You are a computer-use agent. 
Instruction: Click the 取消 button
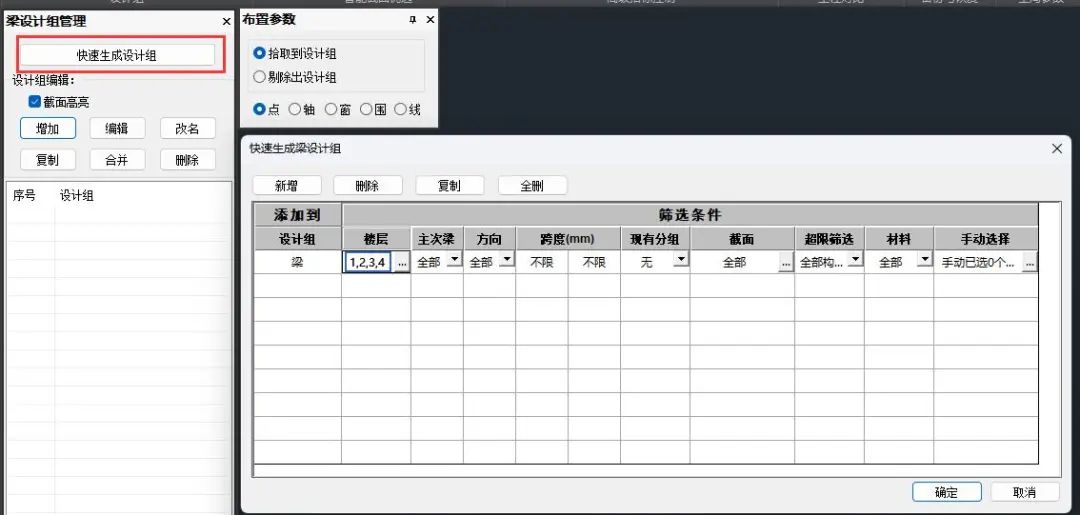pyautogui.click(x=1025, y=492)
